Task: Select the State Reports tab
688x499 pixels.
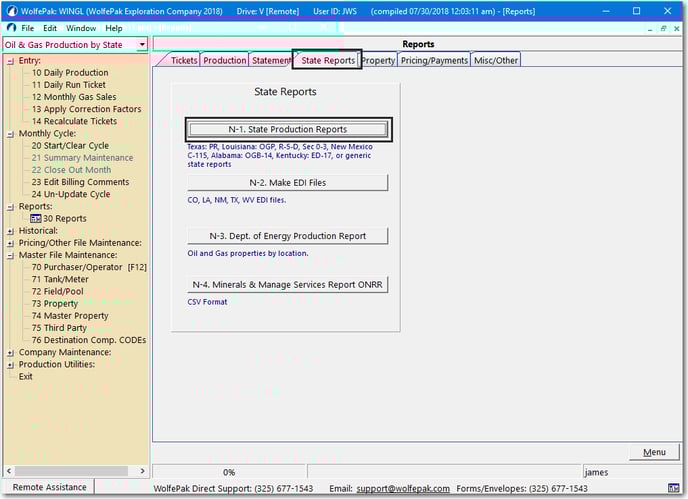Action: click(x=328, y=60)
